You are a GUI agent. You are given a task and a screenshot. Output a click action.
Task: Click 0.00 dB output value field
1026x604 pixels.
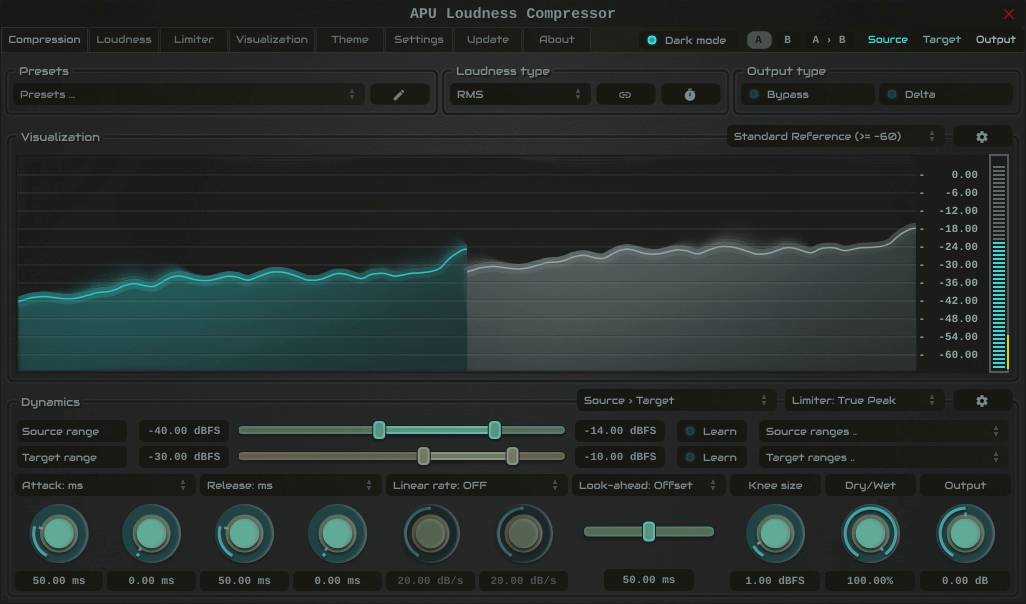[965, 580]
